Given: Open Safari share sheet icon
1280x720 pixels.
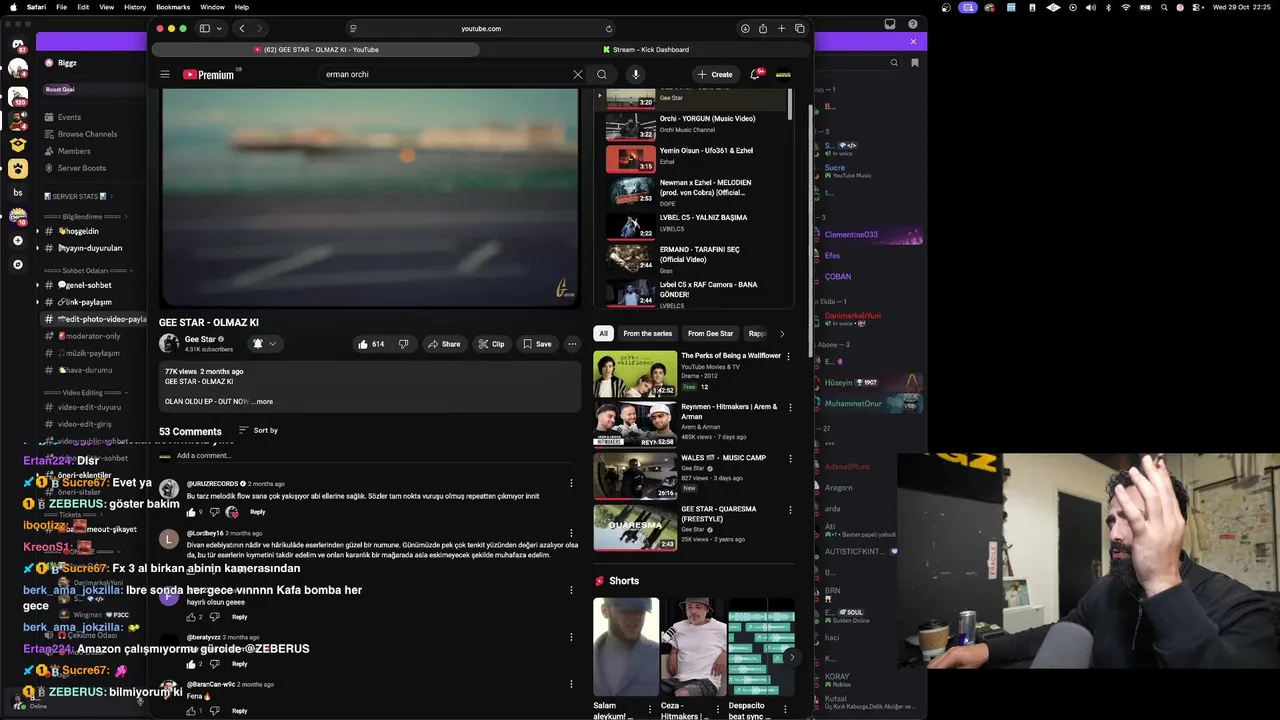Looking at the screenshot, I should [763, 29].
